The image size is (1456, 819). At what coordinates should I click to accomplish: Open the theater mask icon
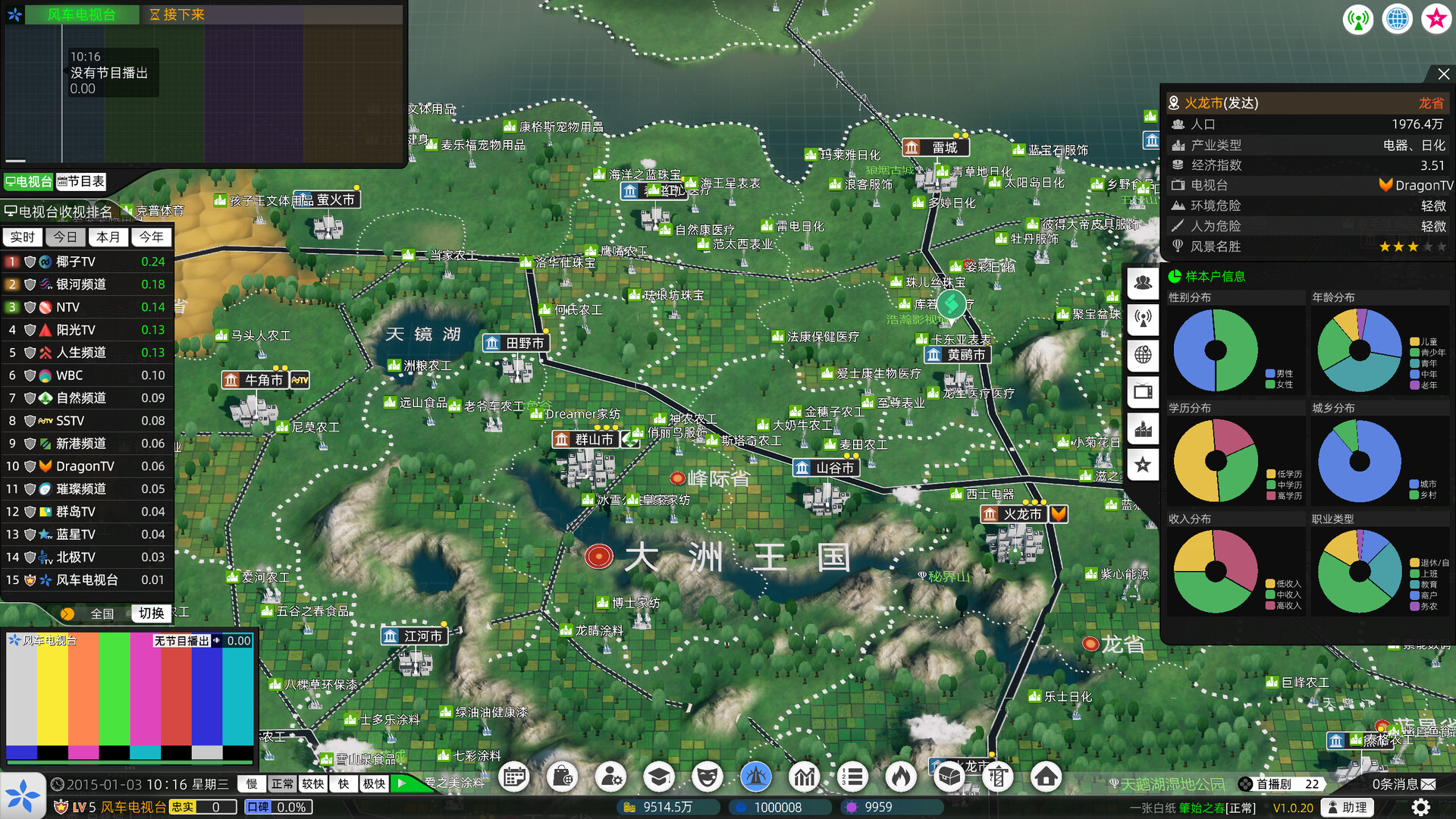click(708, 777)
